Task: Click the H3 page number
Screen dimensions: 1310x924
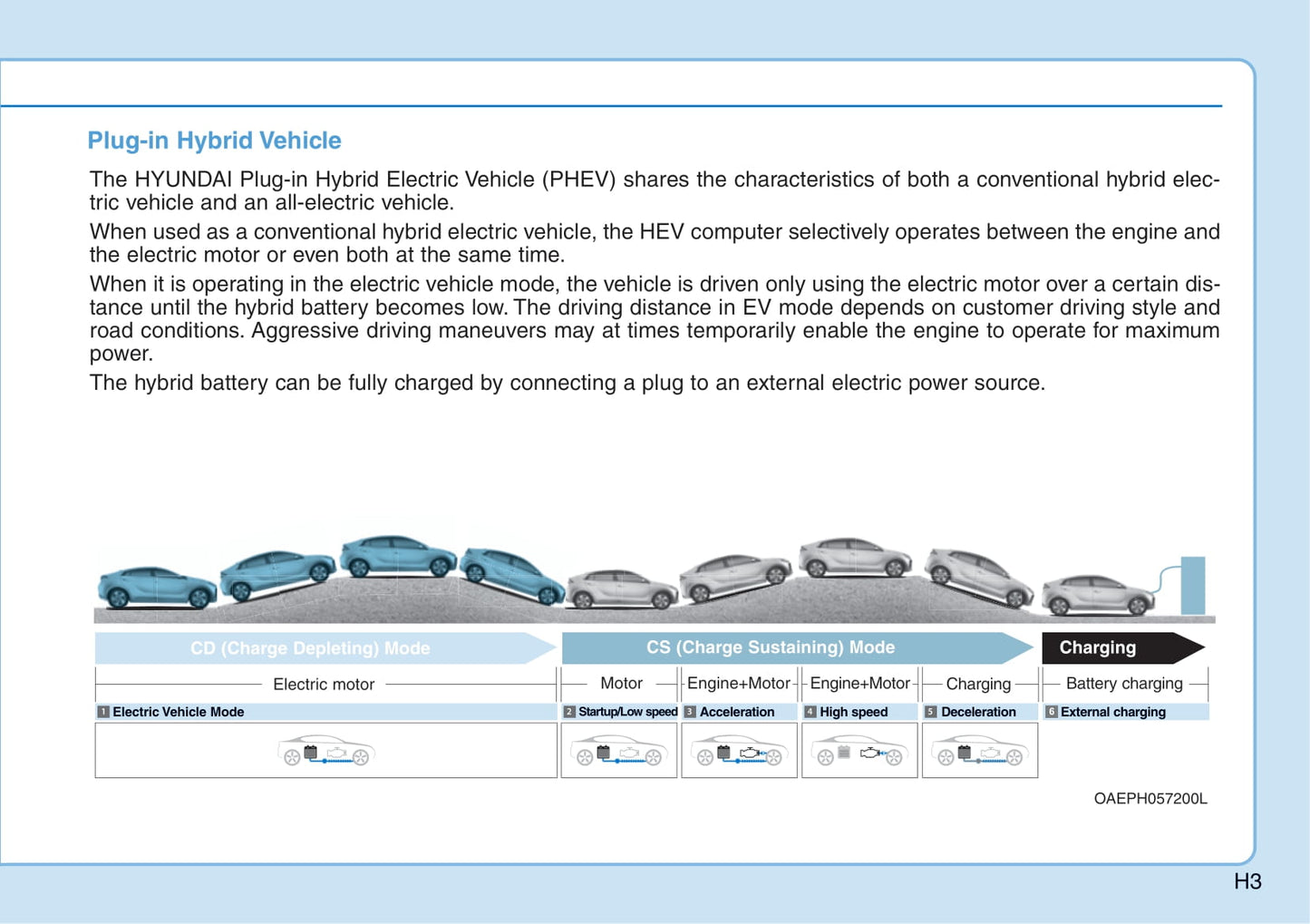Action: click(x=1247, y=881)
